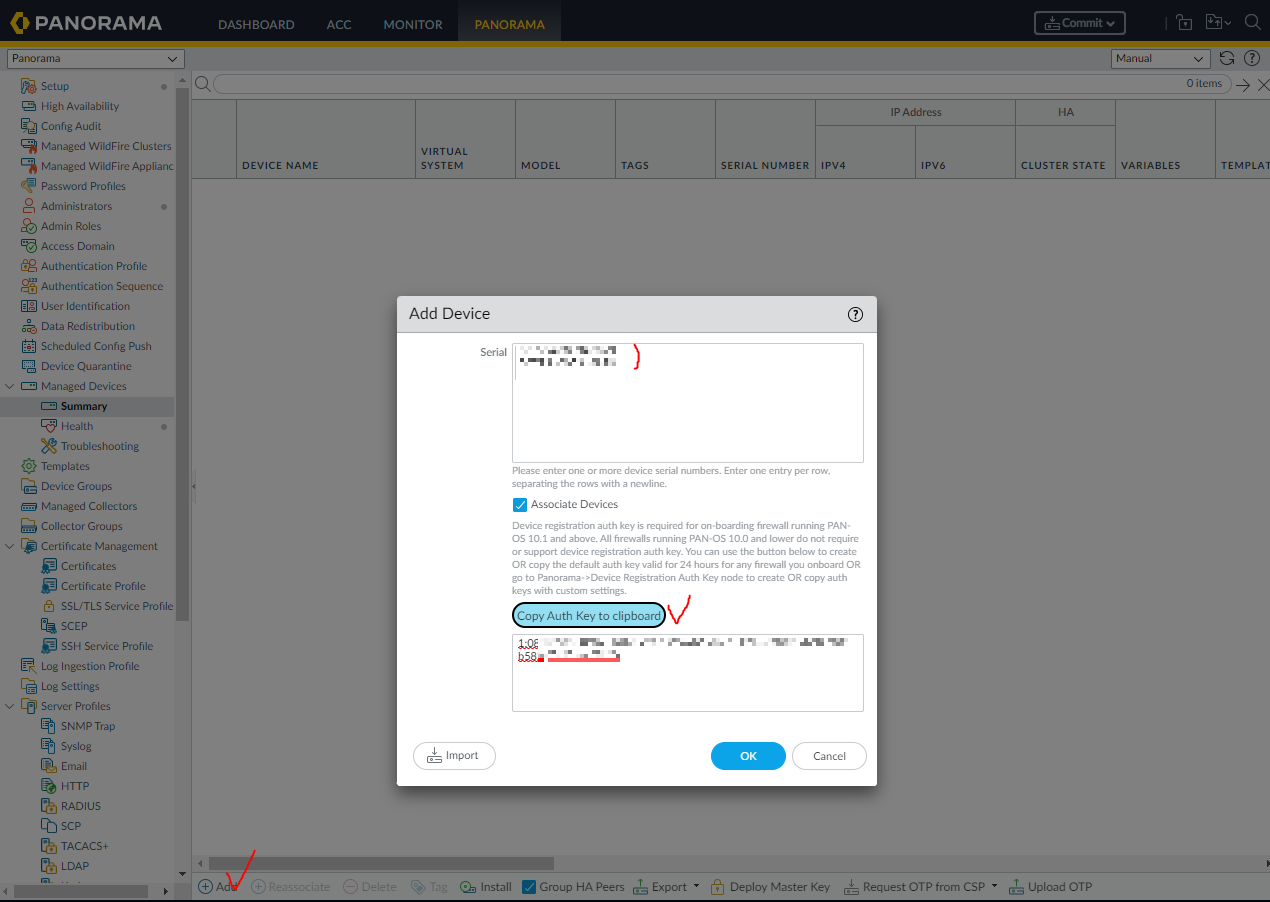Open Data Redistribution node

pos(88,326)
